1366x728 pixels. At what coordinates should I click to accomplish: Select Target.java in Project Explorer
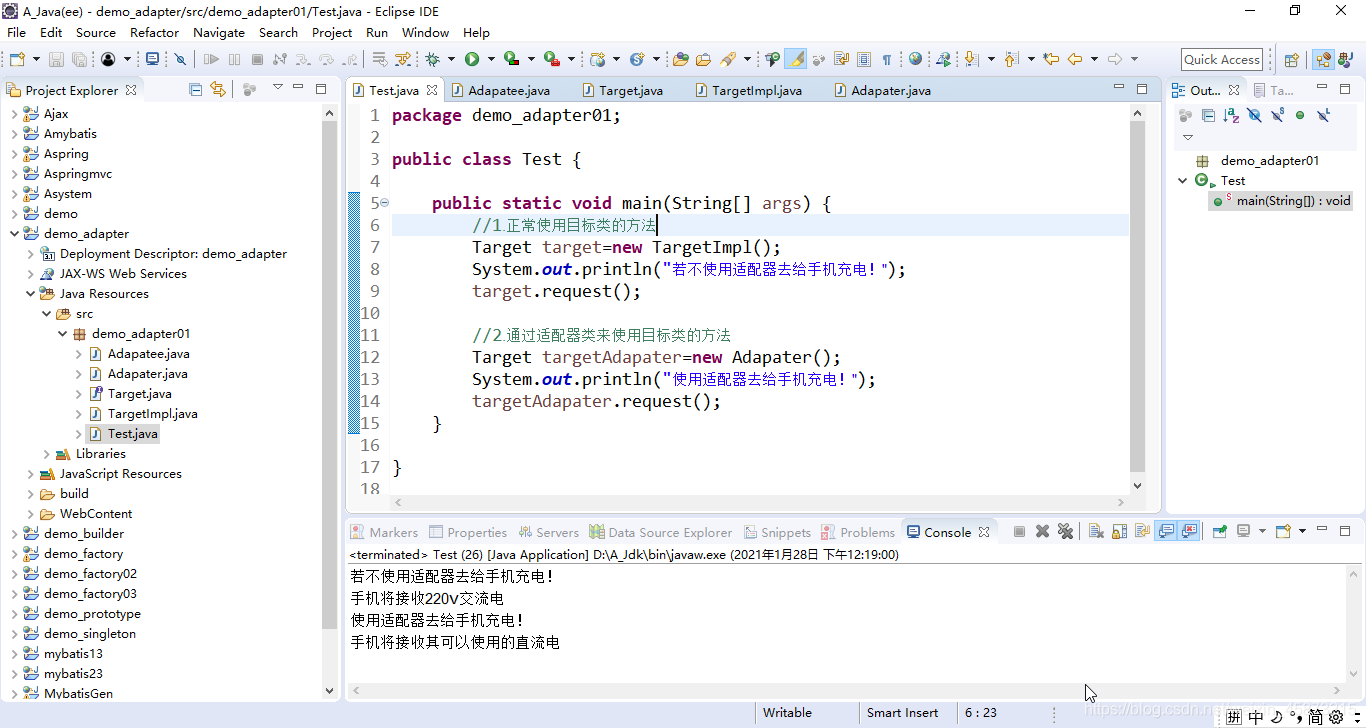pyautogui.click(x=139, y=394)
